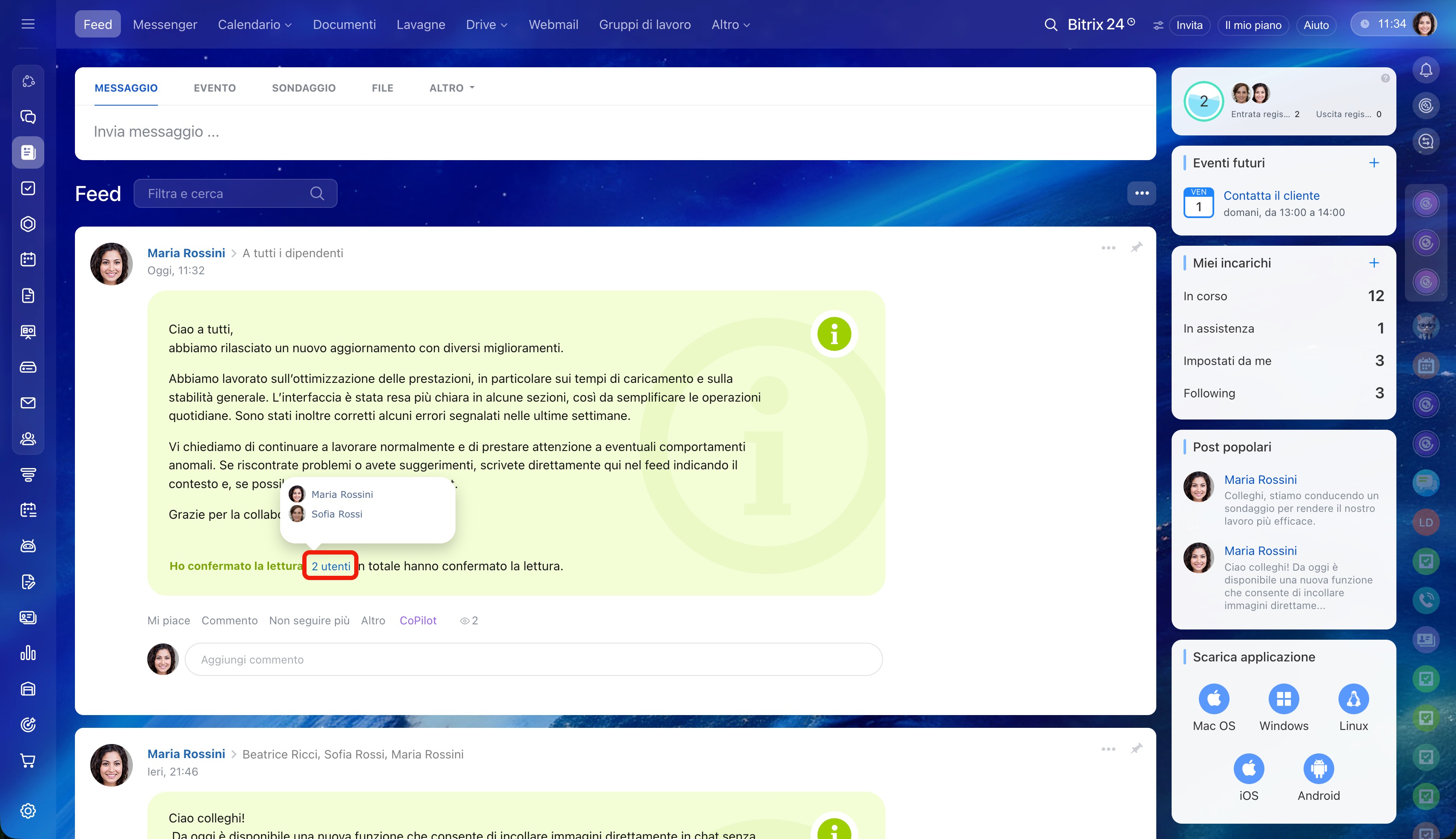The height and width of the screenshot is (839, 1456).
Task: Open the shopping cart sidebar icon
Action: point(28,761)
